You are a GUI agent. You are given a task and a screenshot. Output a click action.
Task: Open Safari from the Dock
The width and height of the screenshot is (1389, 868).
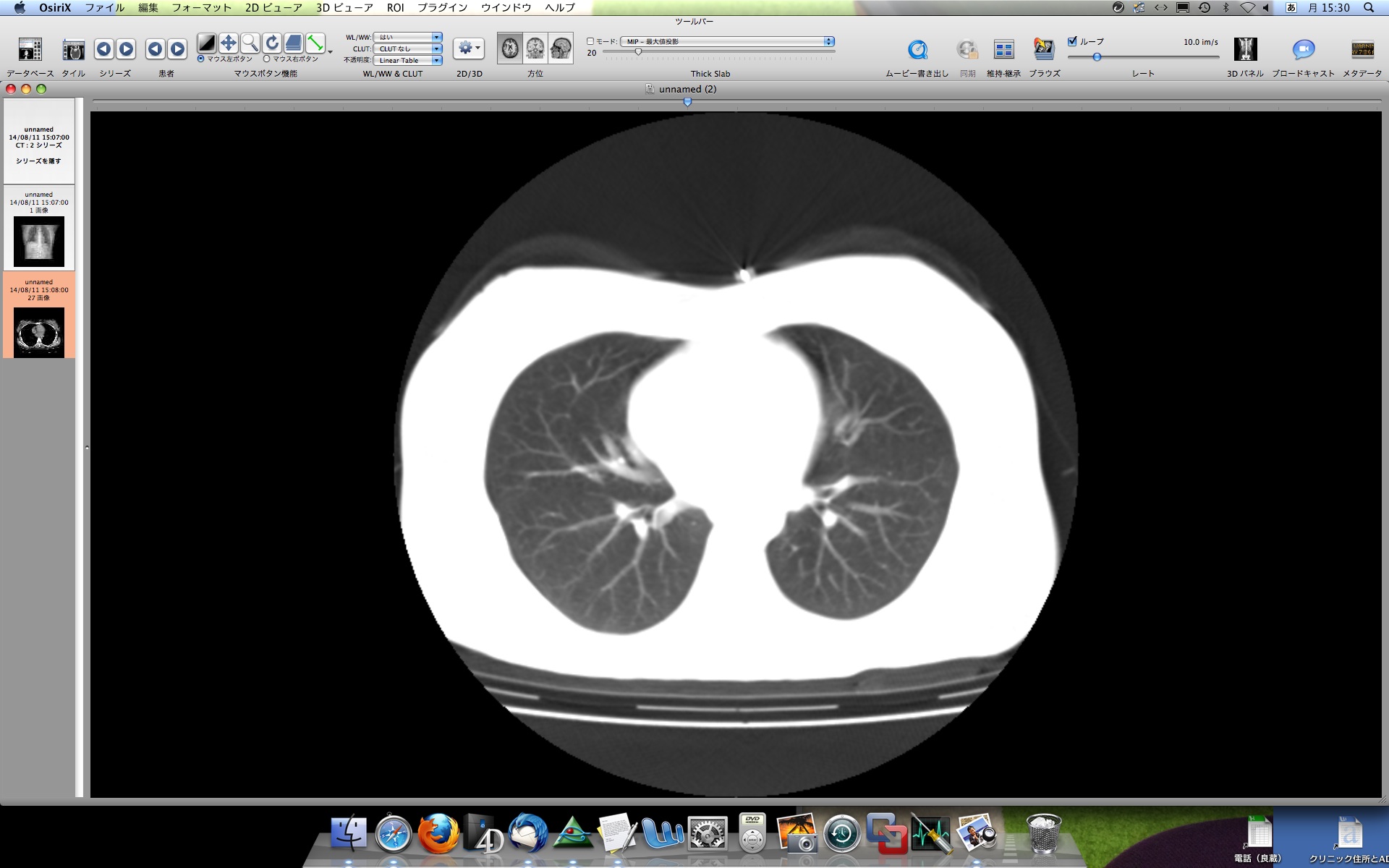point(394,834)
